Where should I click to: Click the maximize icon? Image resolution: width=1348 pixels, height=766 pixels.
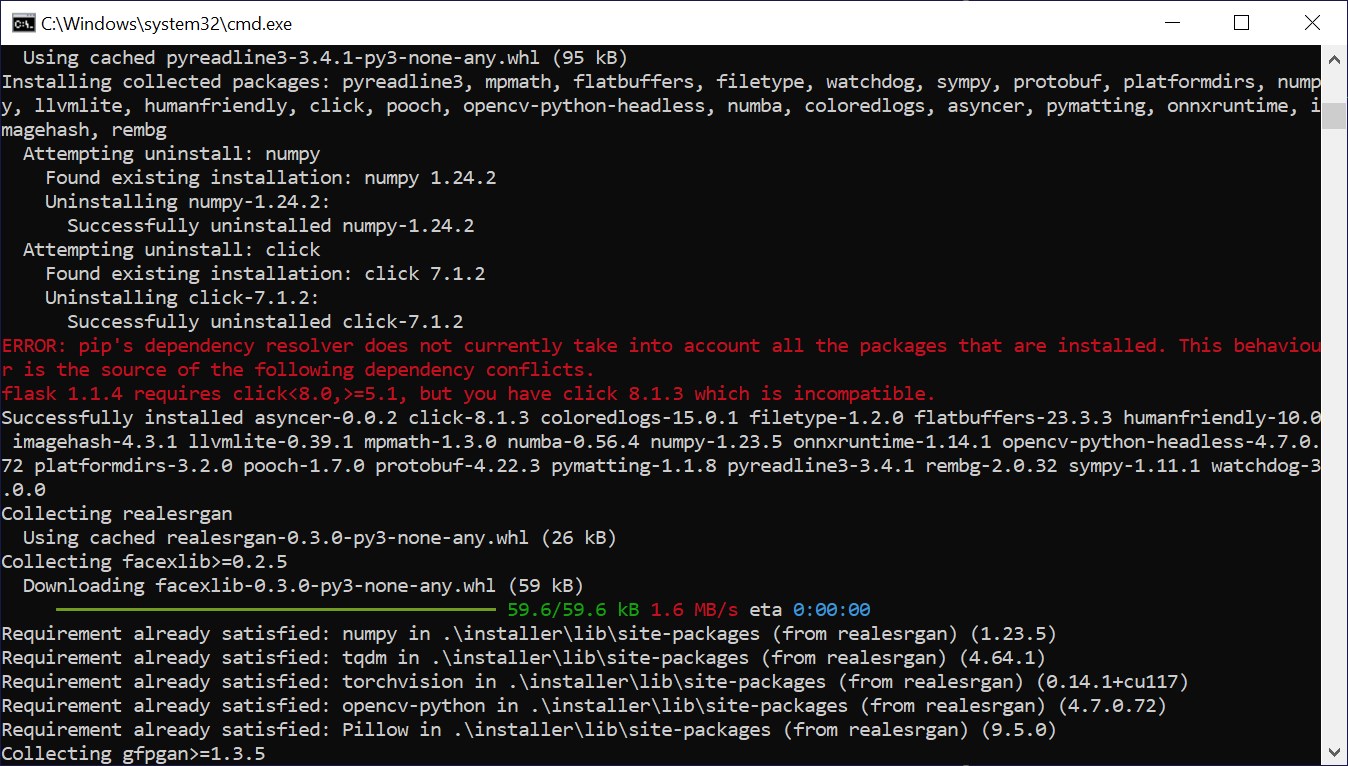click(1240, 22)
